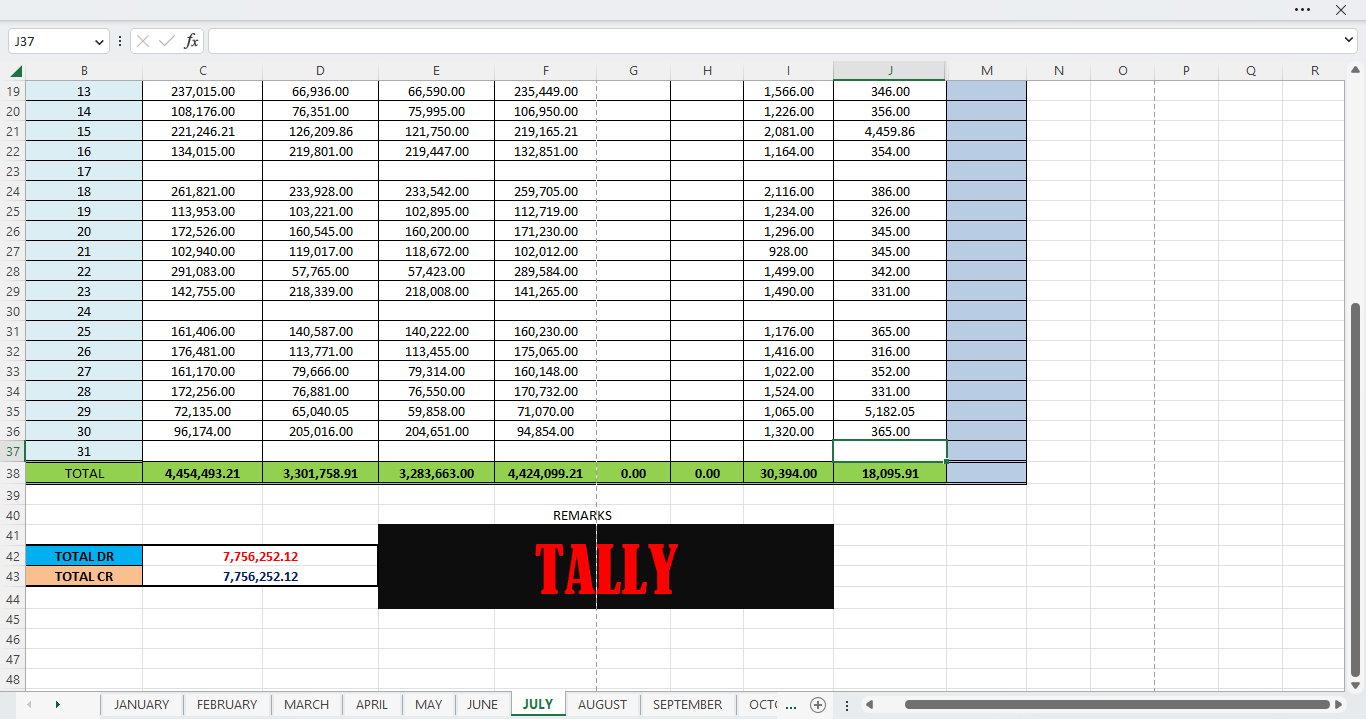1366x720 pixels.
Task: Click the REMARKS label cell
Action: [582, 515]
